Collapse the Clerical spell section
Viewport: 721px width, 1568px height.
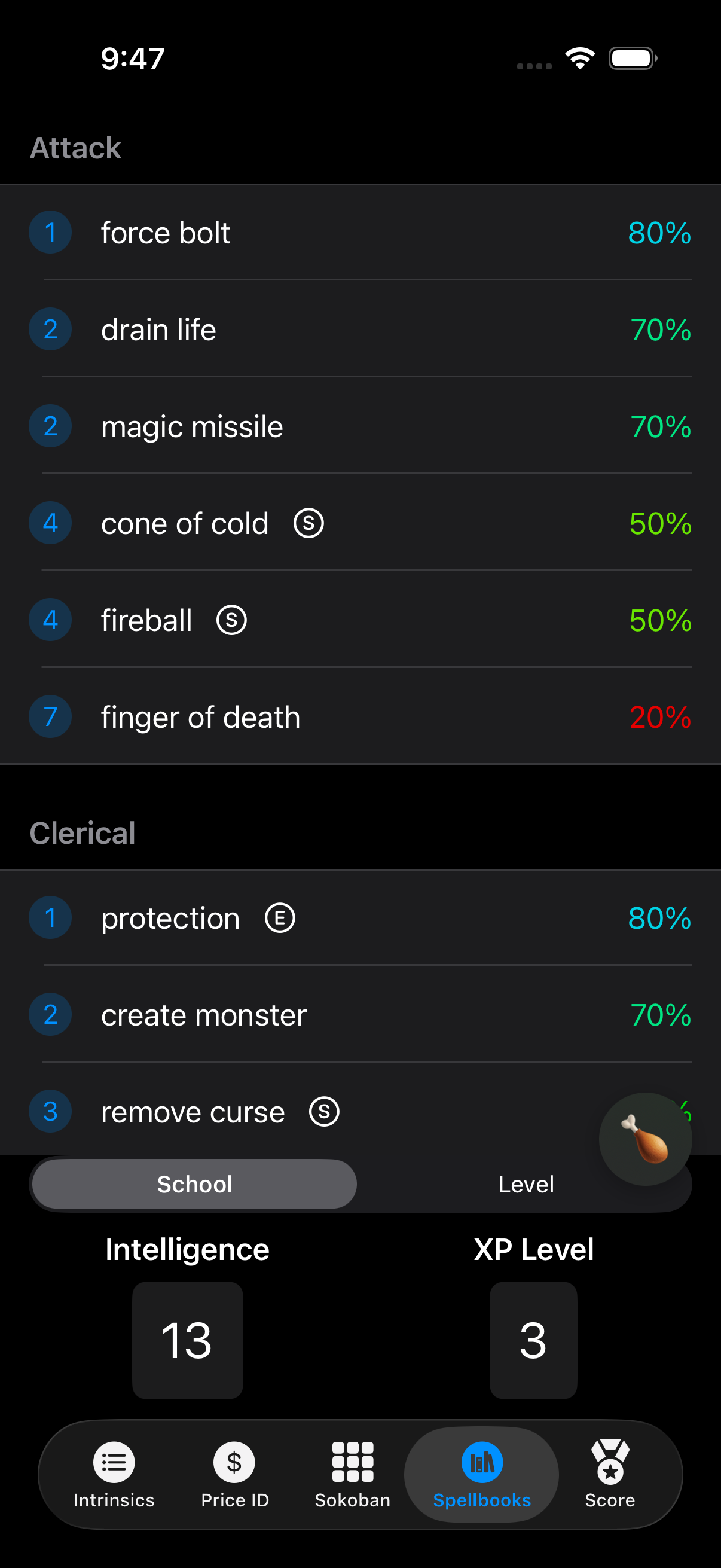(x=83, y=832)
